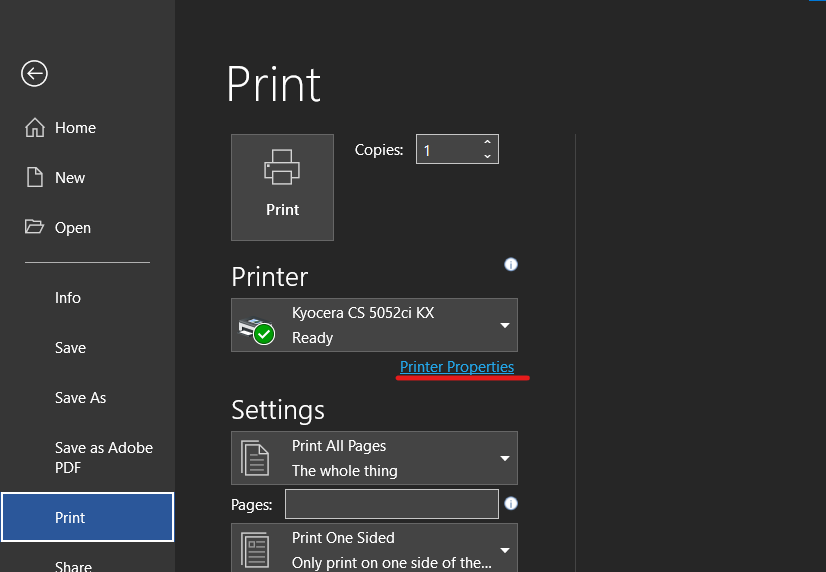This screenshot has width=826, height=572.
Task: Click the Home house icon
Action: coord(35,128)
